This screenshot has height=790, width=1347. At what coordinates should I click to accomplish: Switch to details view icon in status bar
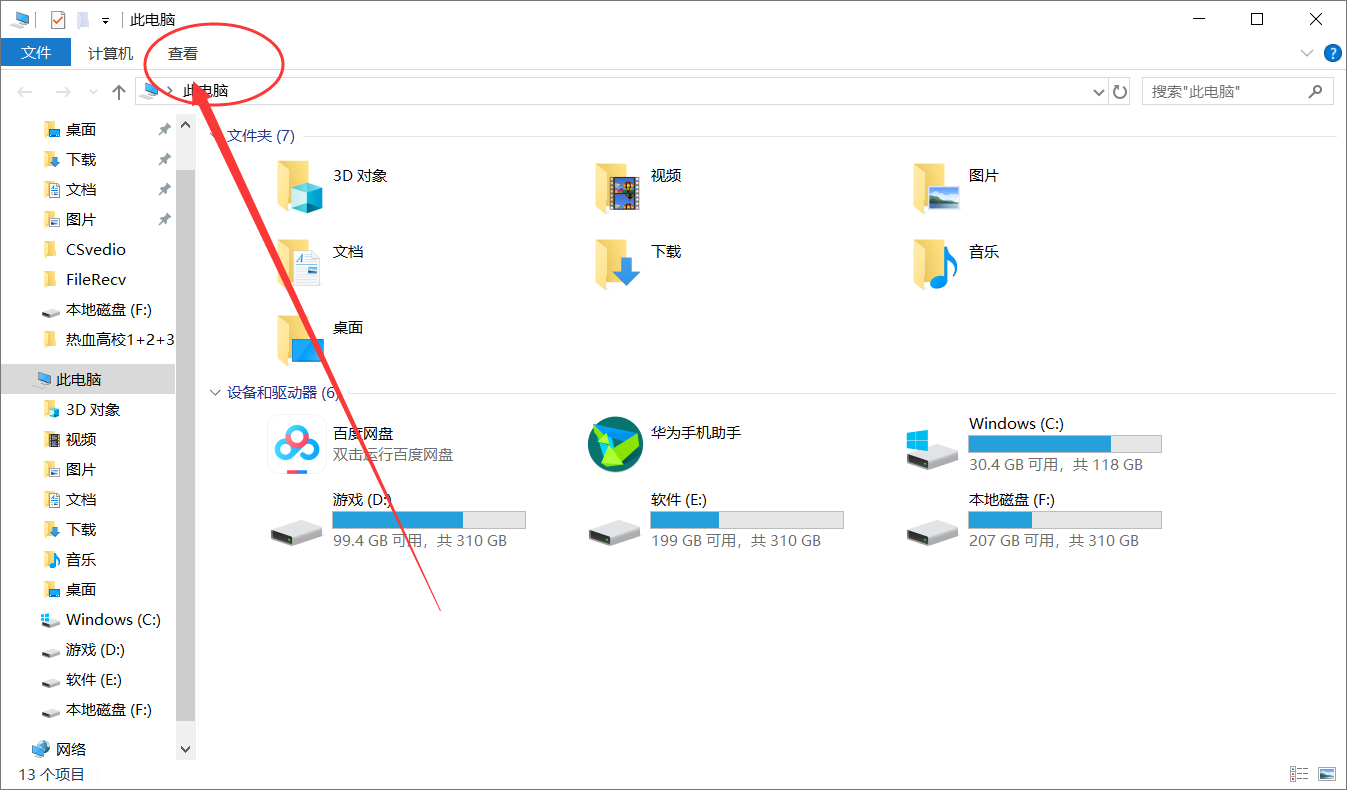pyautogui.click(x=1298, y=774)
